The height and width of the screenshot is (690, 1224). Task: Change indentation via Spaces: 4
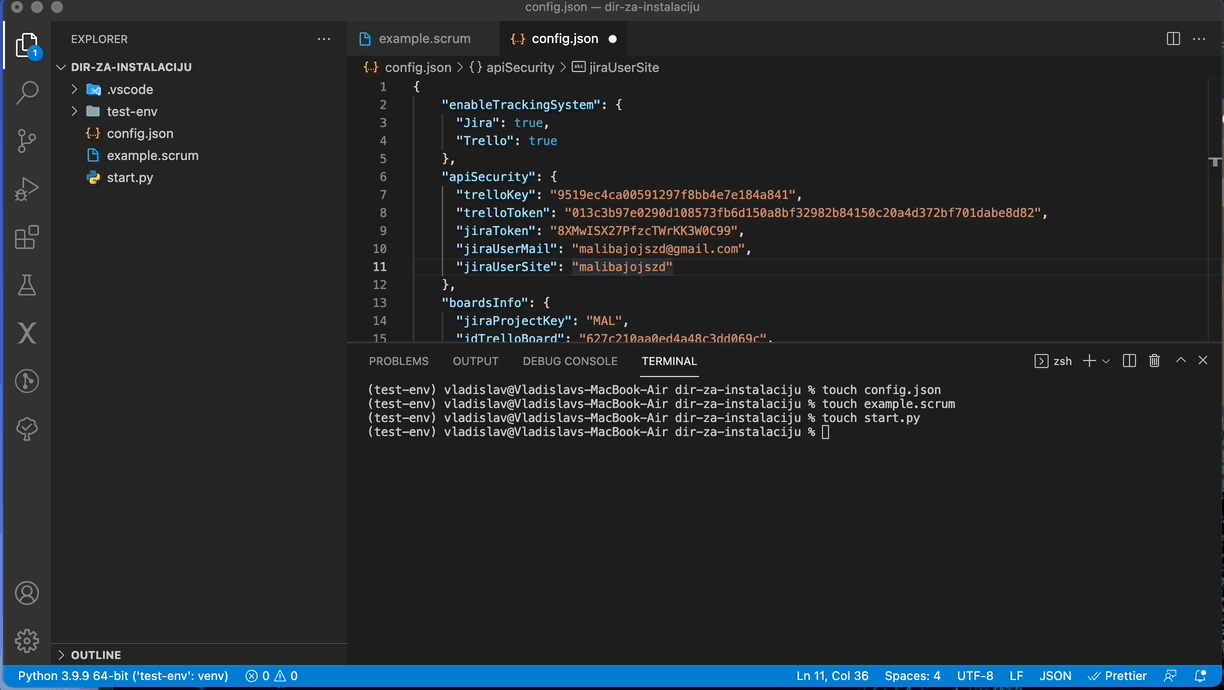click(912, 676)
